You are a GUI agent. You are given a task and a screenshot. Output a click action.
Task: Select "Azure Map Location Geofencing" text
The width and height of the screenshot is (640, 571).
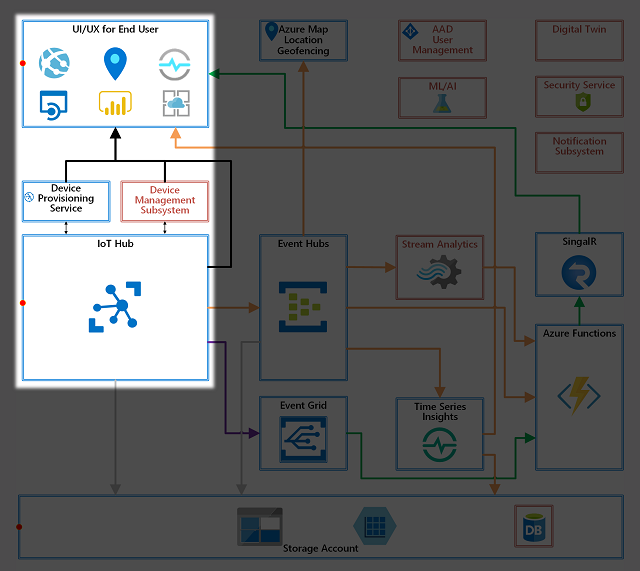point(303,40)
